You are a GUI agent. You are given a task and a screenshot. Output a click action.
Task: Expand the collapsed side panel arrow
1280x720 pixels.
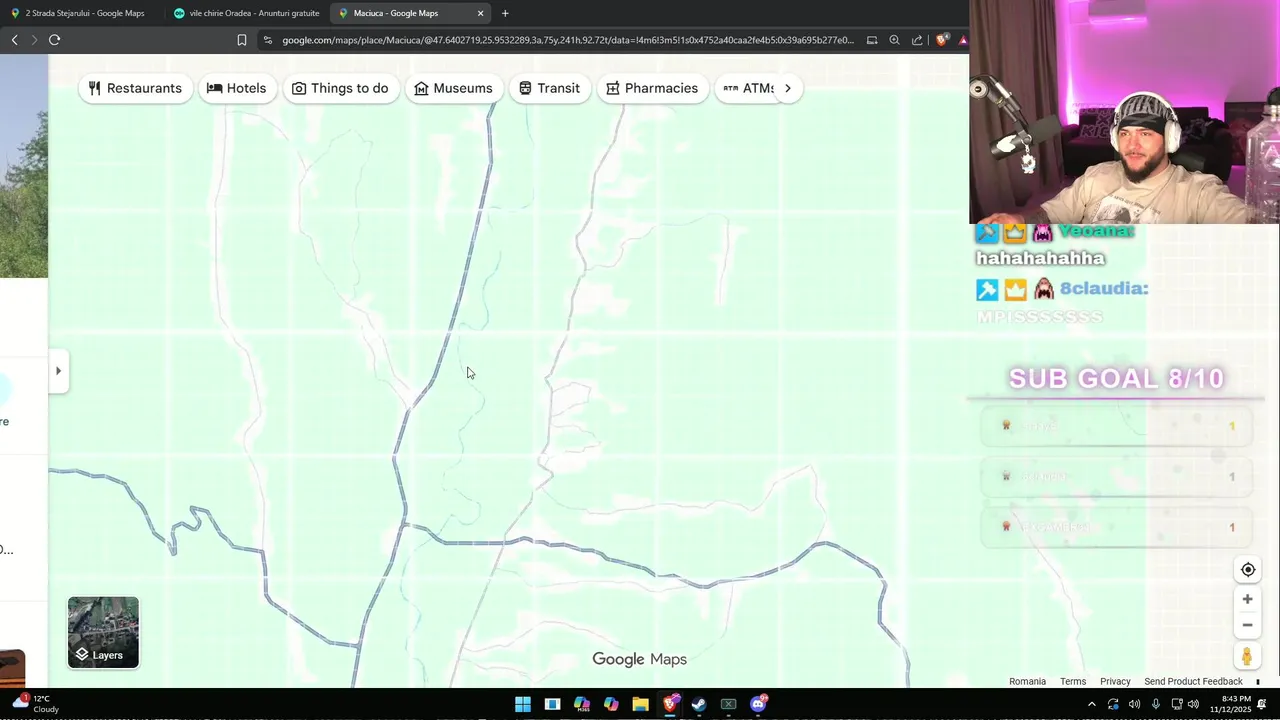pyautogui.click(x=58, y=371)
